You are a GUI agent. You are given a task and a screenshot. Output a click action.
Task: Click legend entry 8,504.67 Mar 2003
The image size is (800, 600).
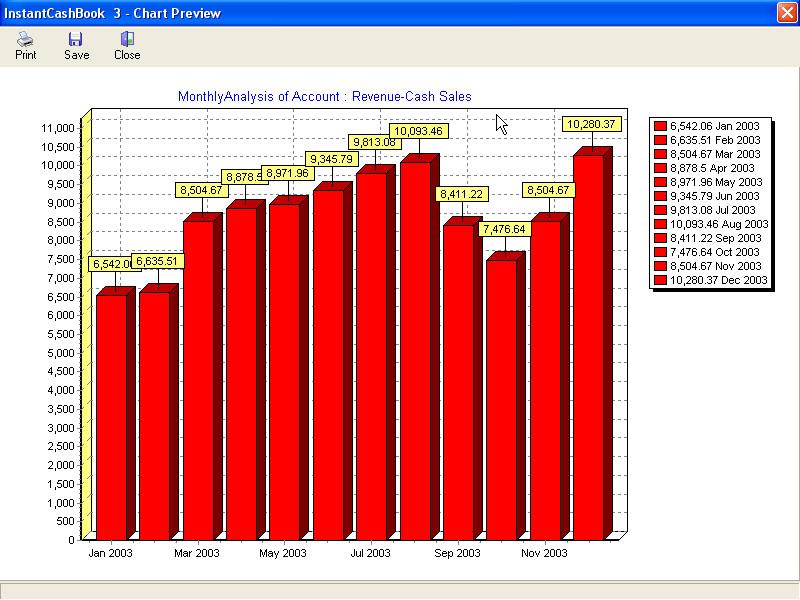click(715, 154)
